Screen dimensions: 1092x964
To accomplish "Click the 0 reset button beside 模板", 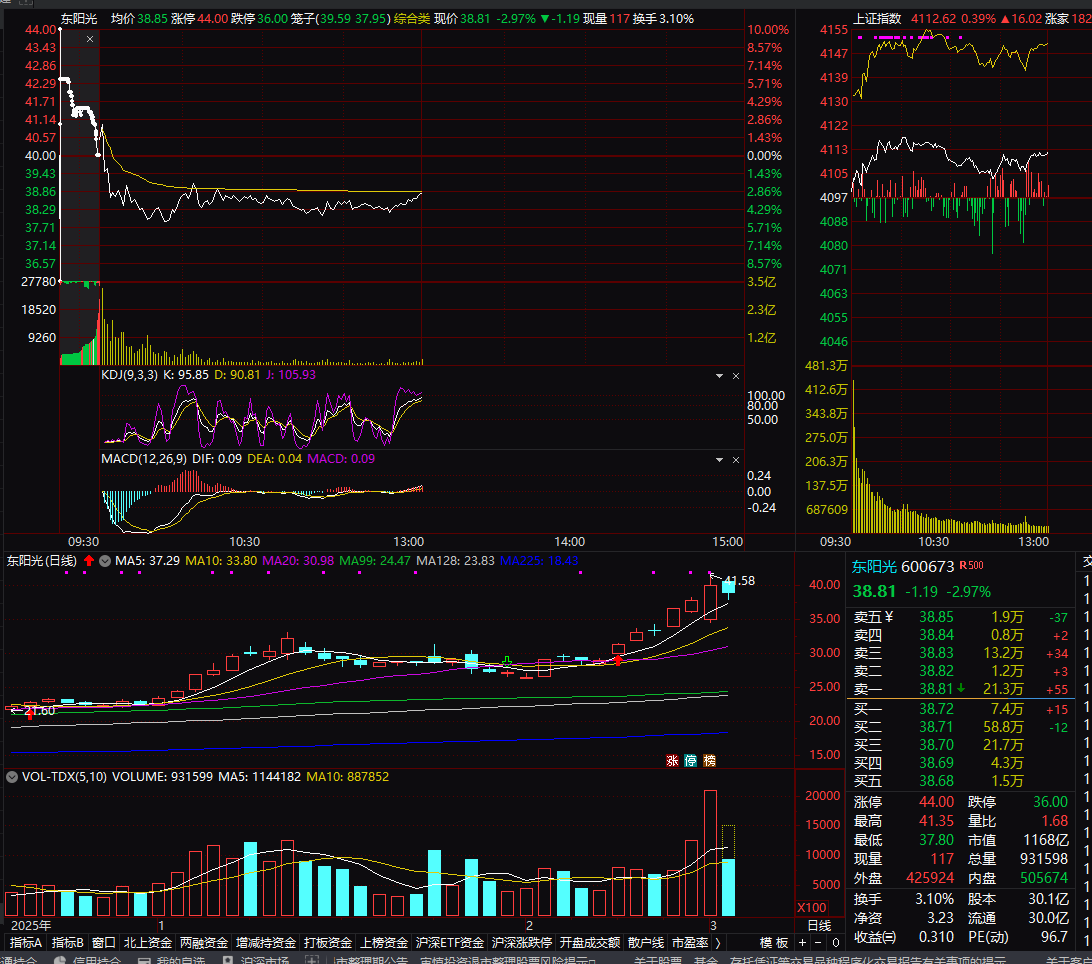I will point(836,942).
